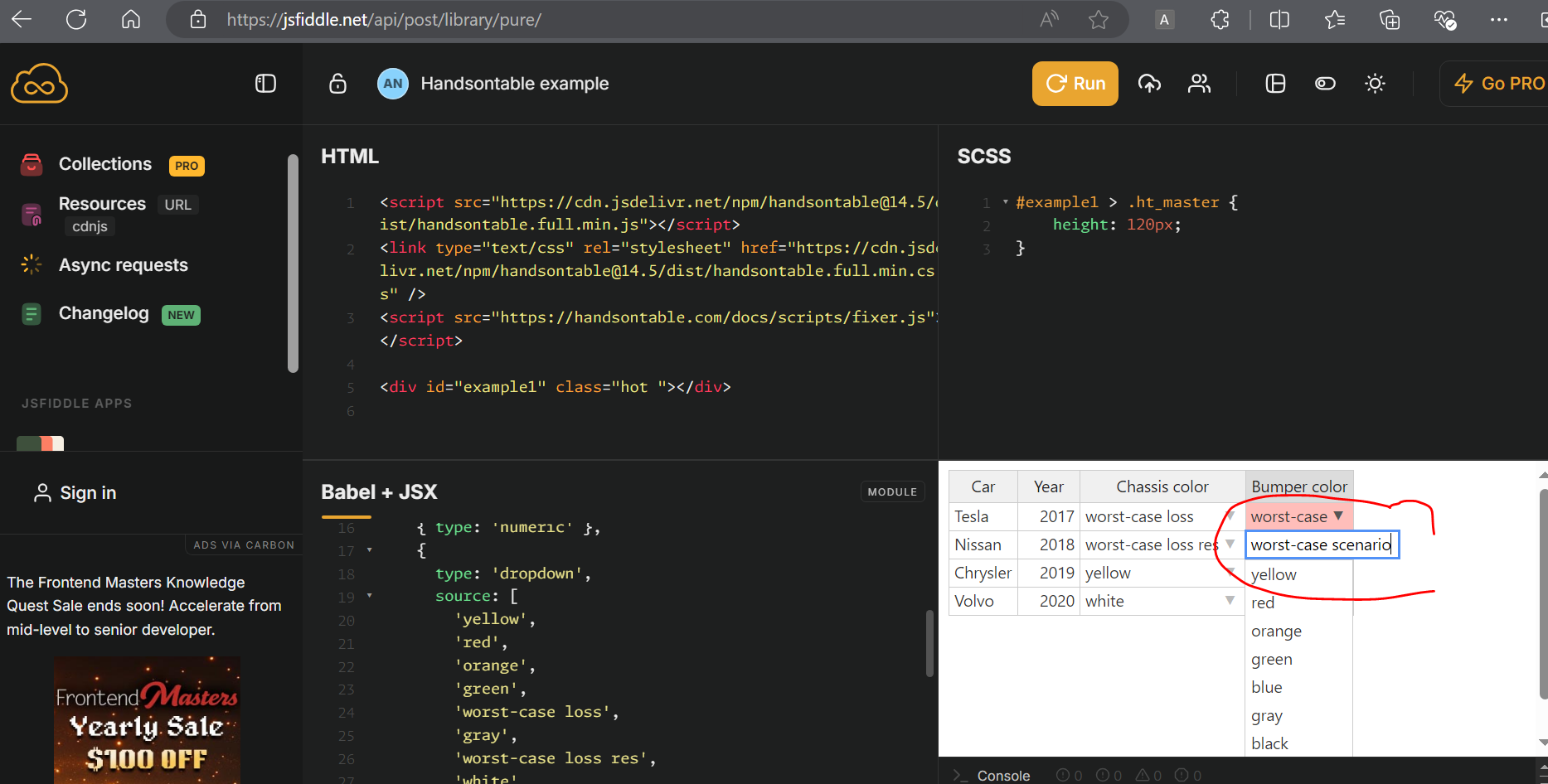This screenshot has width=1548, height=784.
Task: Reload the page with the refresh icon
Action: 76,19
